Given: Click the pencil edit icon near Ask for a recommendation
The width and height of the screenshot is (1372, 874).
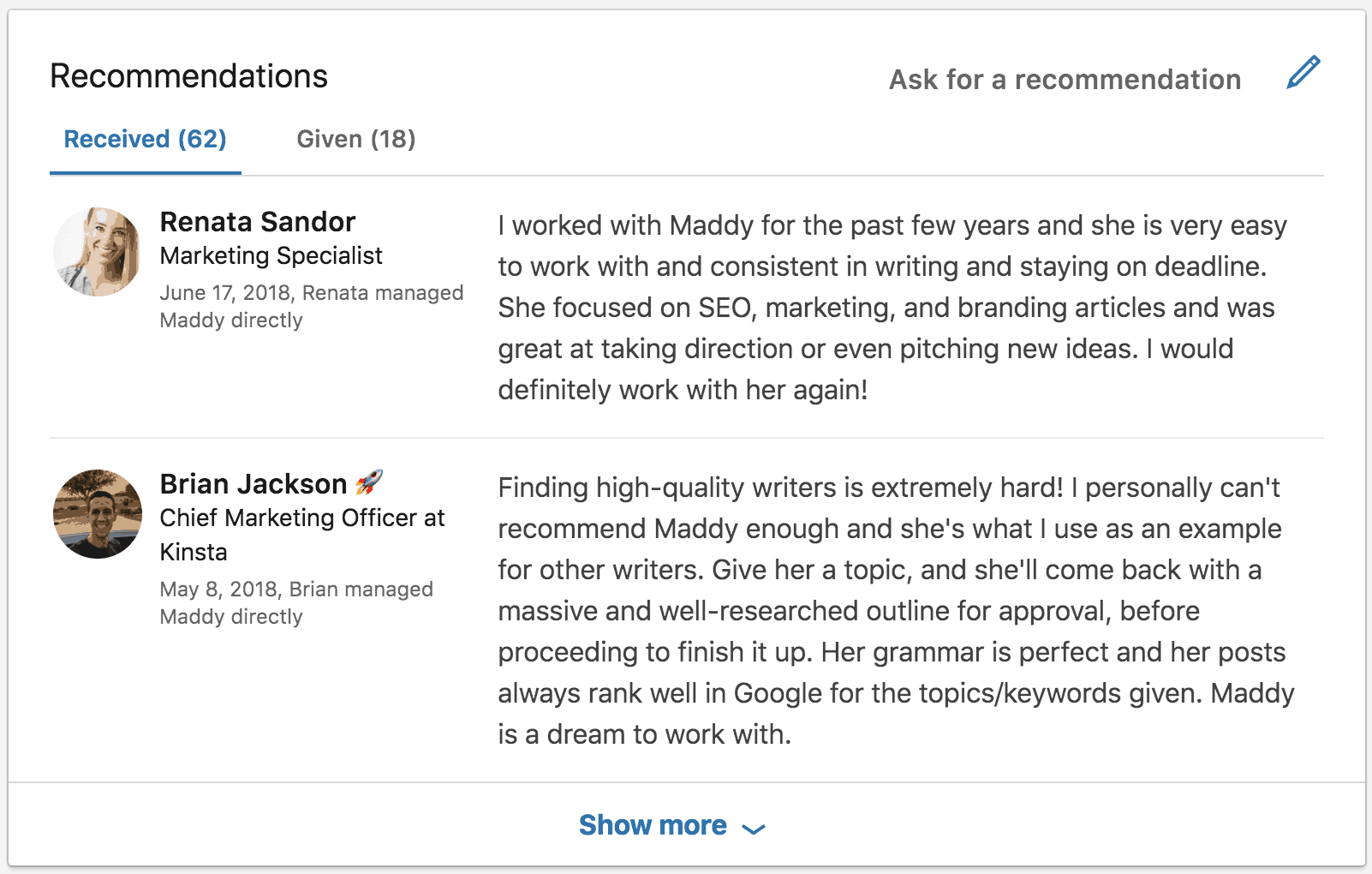Looking at the screenshot, I should pos(1304,74).
